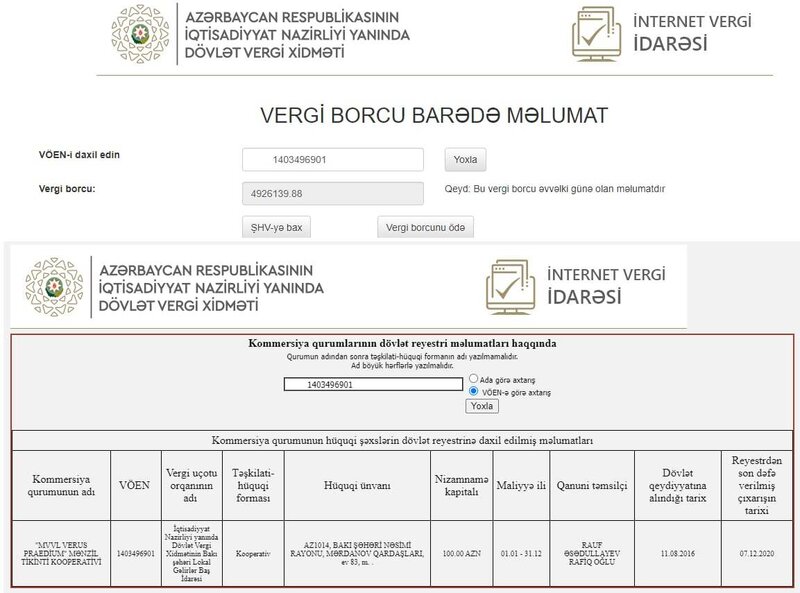Select the 'Ada görə axtarış' radio button
The width and height of the screenshot is (800, 593).
[x=474, y=378]
